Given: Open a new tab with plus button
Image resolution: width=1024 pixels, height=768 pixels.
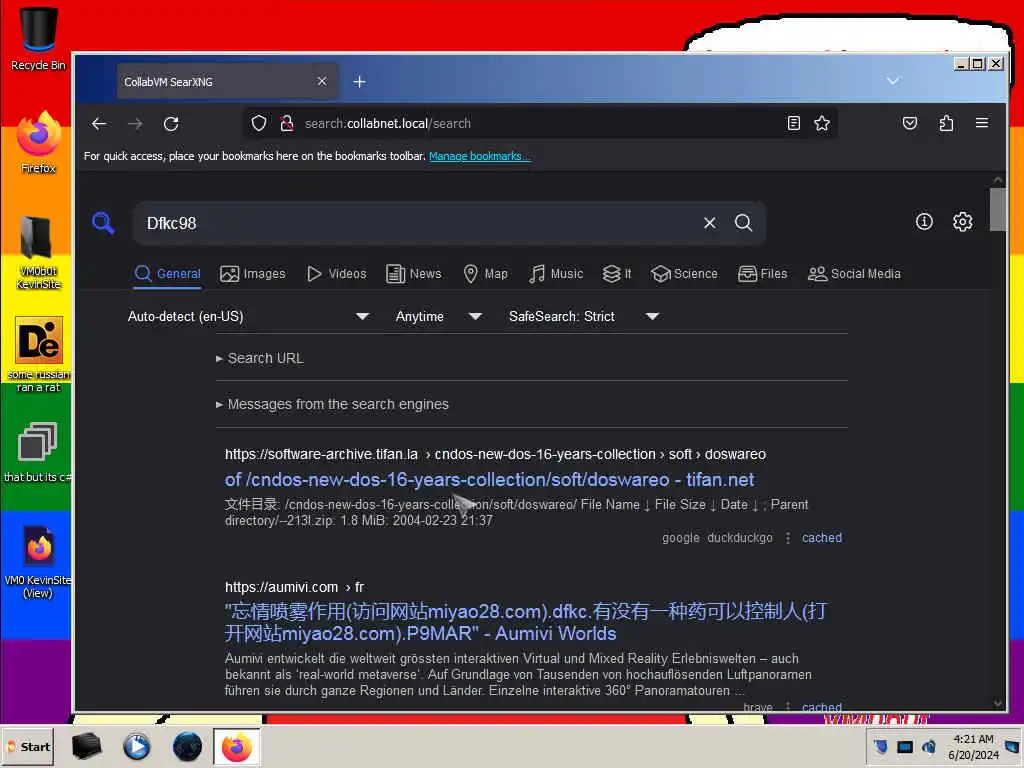Looking at the screenshot, I should coord(359,82).
